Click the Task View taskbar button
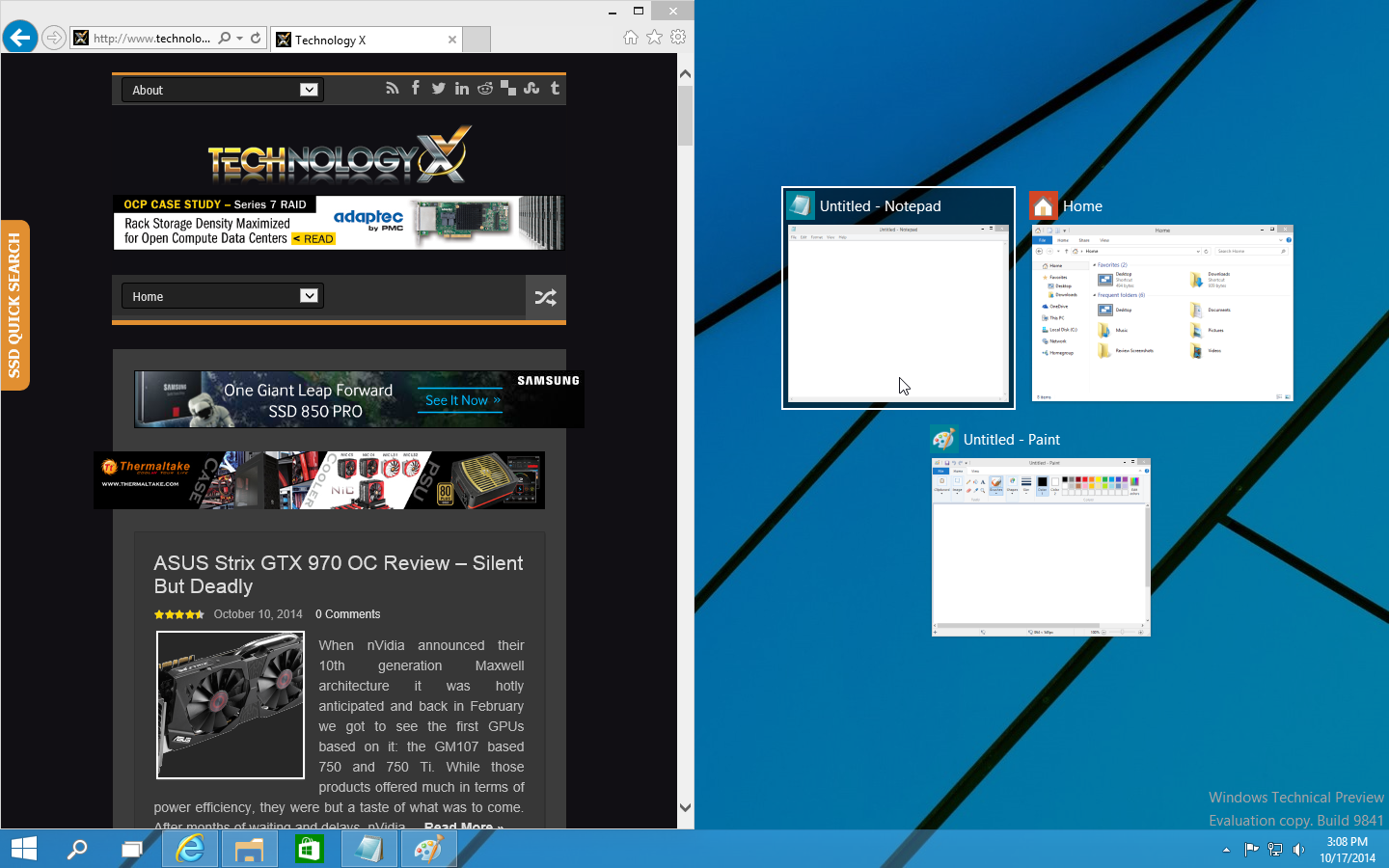The image size is (1389, 868). [131, 849]
